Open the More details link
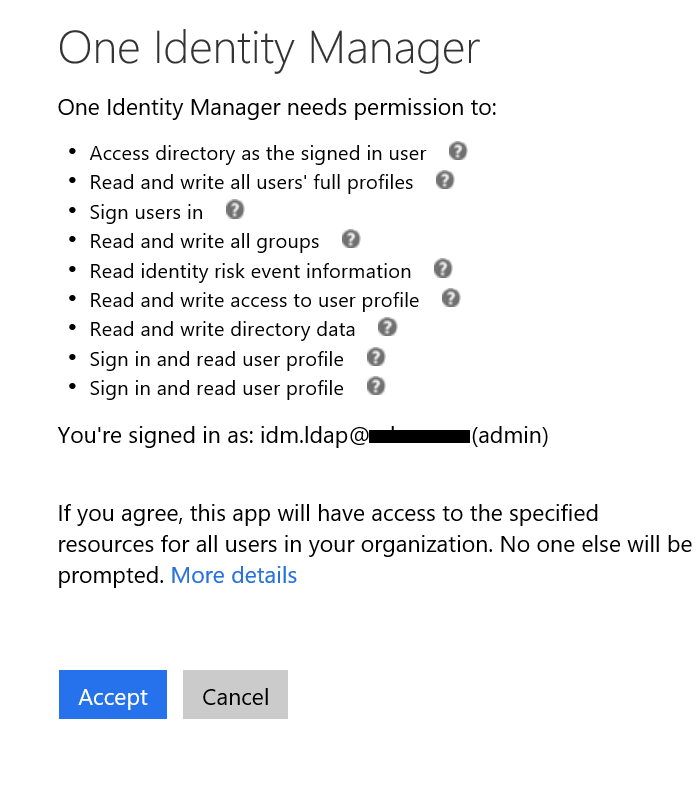699x805 pixels. pyautogui.click(x=234, y=576)
